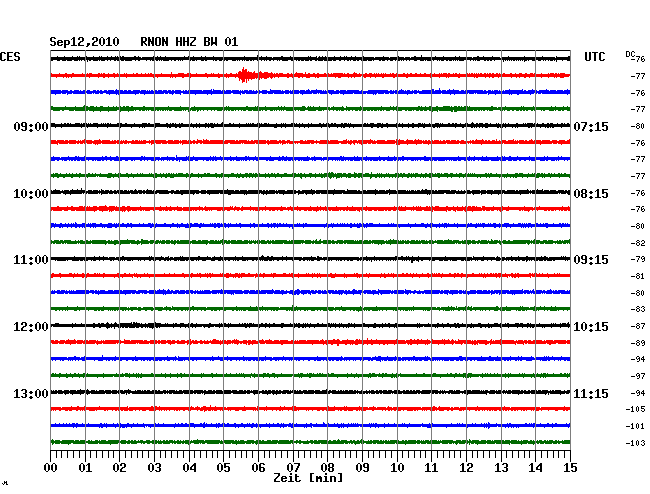Screen dimensions: 650x494
Task: Click the DC offset value -79
Action: (x=638, y=259)
